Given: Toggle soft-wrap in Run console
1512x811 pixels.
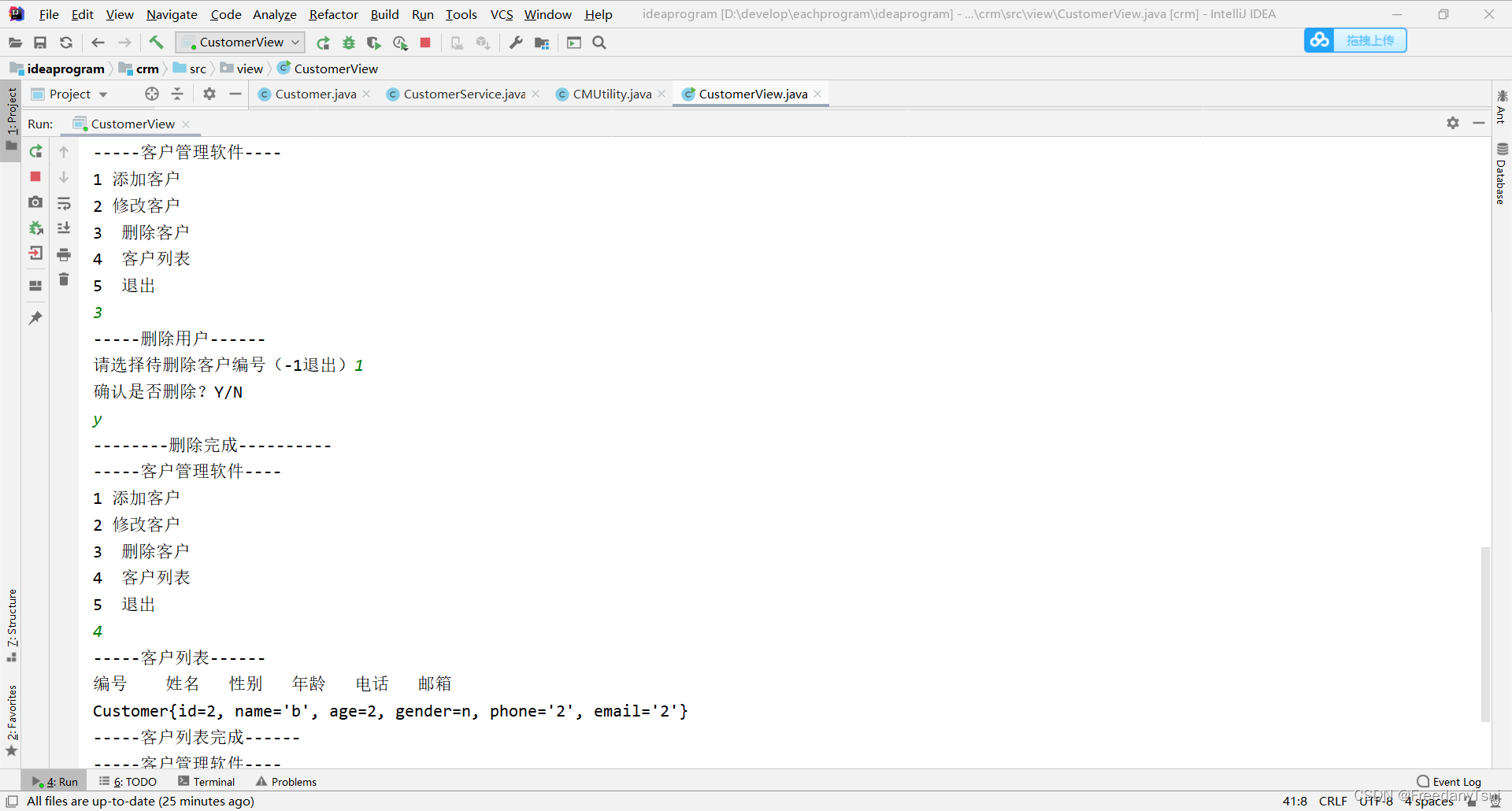Looking at the screenshot, I should coord(64,204).
